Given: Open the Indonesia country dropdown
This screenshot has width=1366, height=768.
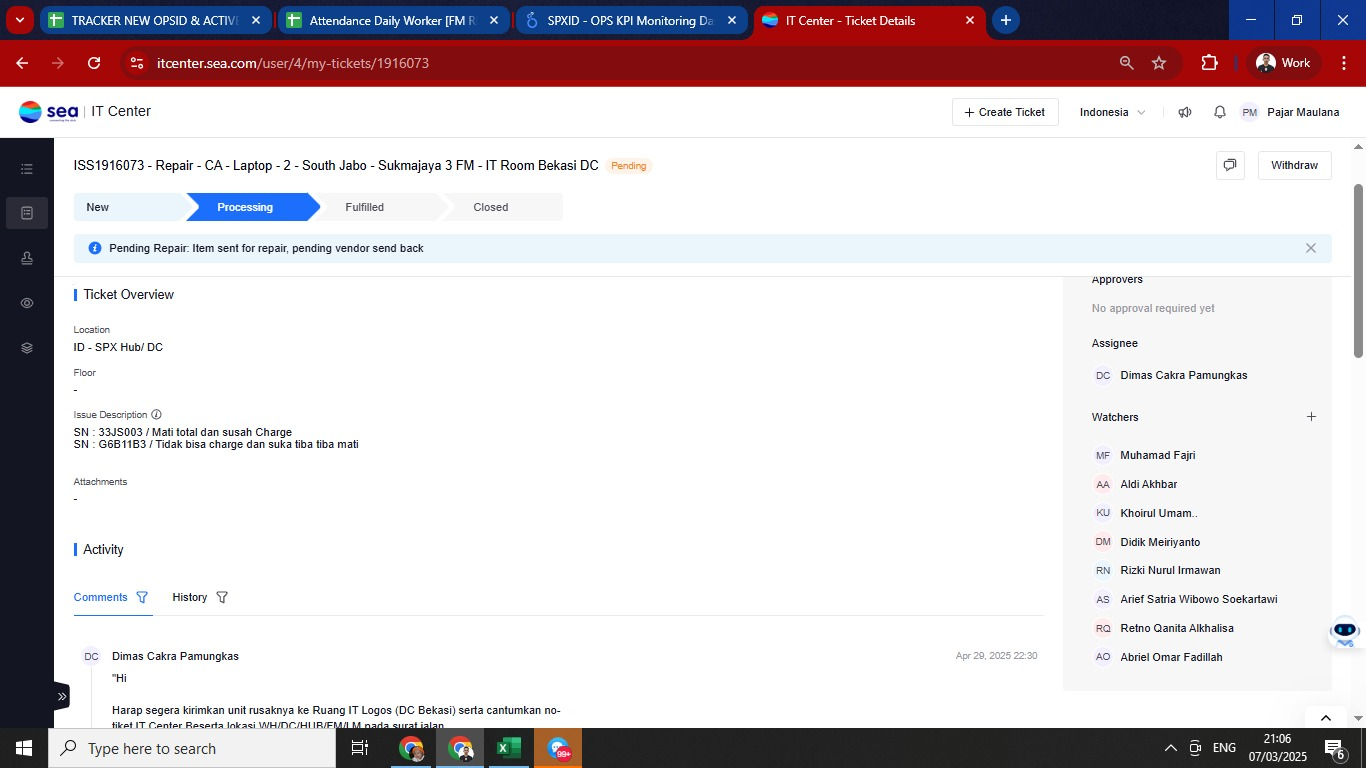Looking at the screenshot, I should tap(1112, 112).
